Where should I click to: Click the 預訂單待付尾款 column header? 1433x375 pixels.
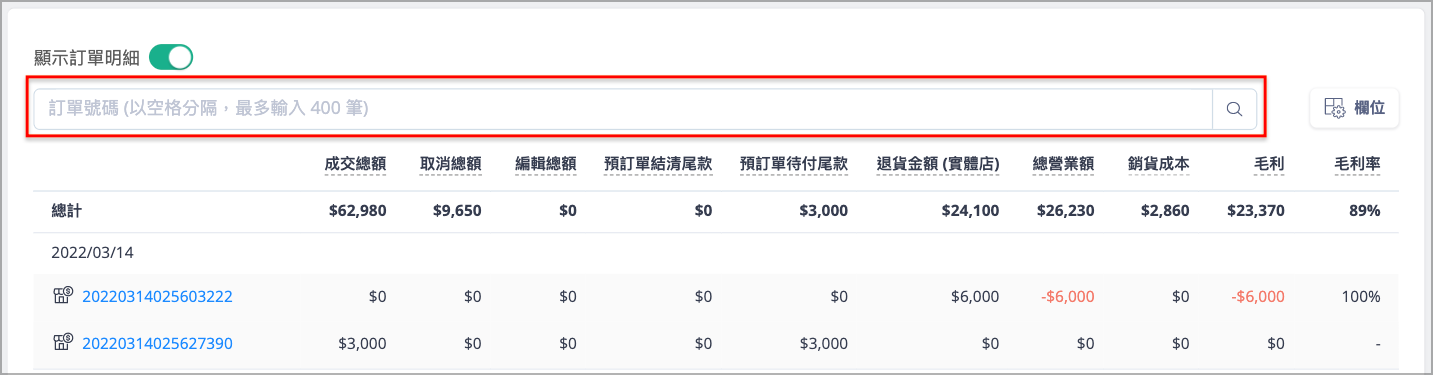pyautogui.click(x=794, y=164)
